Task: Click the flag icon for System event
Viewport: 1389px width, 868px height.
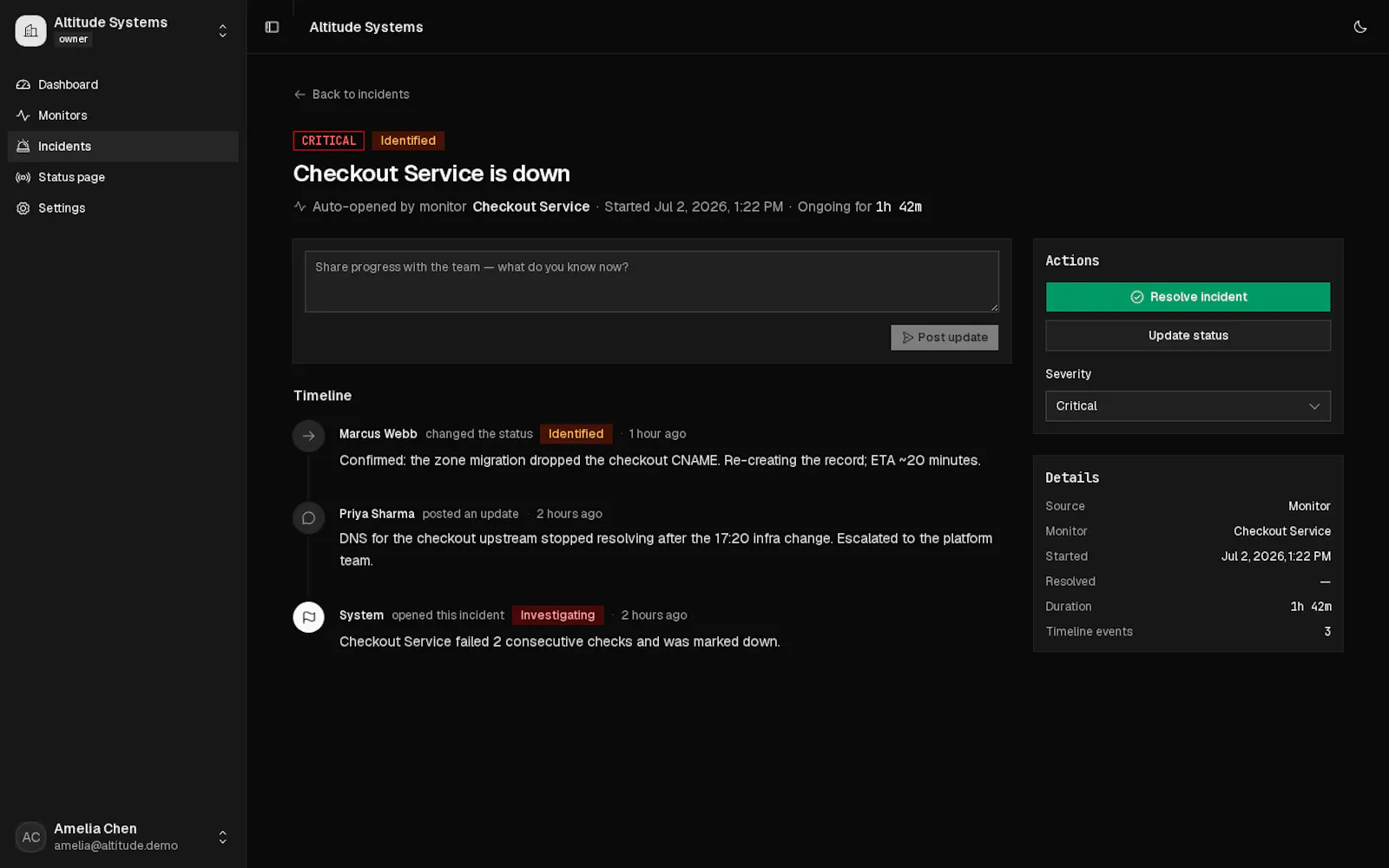Action: (x=308, y=617)
